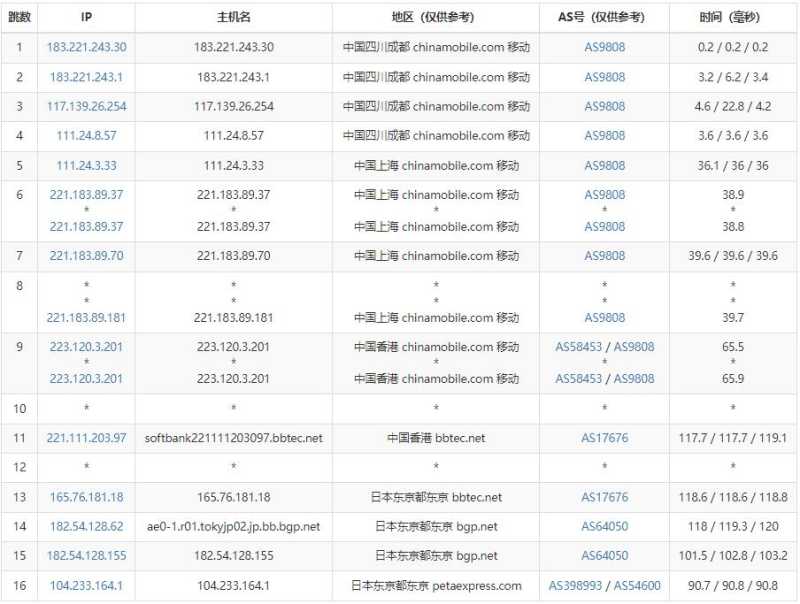Image resolution: width=800 pixels, height=604 pixels.
Task: Open IP link 111.24.8.57 in hop 4
Action: pyautogui.click(x=86, y=136)
